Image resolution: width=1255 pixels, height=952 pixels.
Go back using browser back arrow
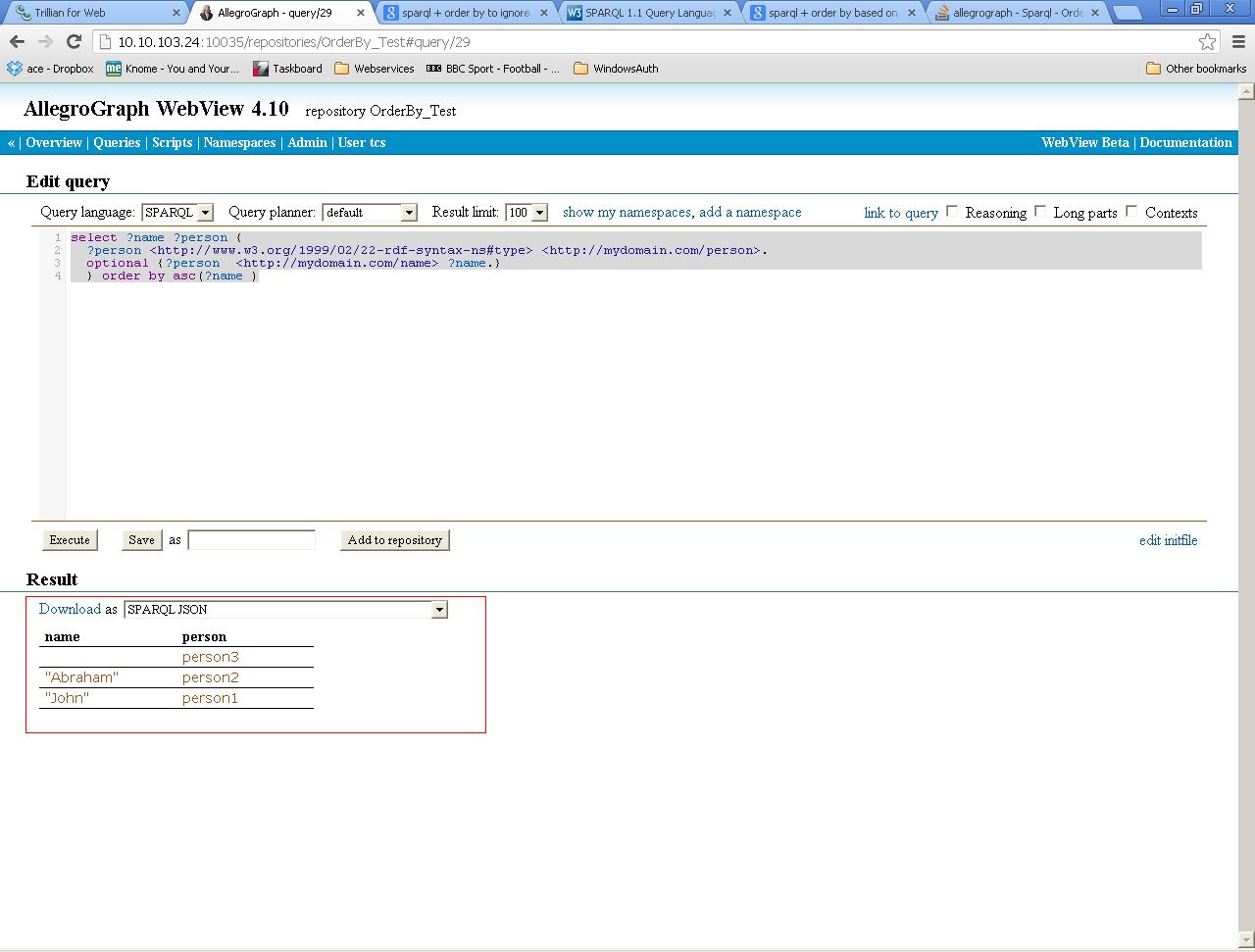point(17,41)
